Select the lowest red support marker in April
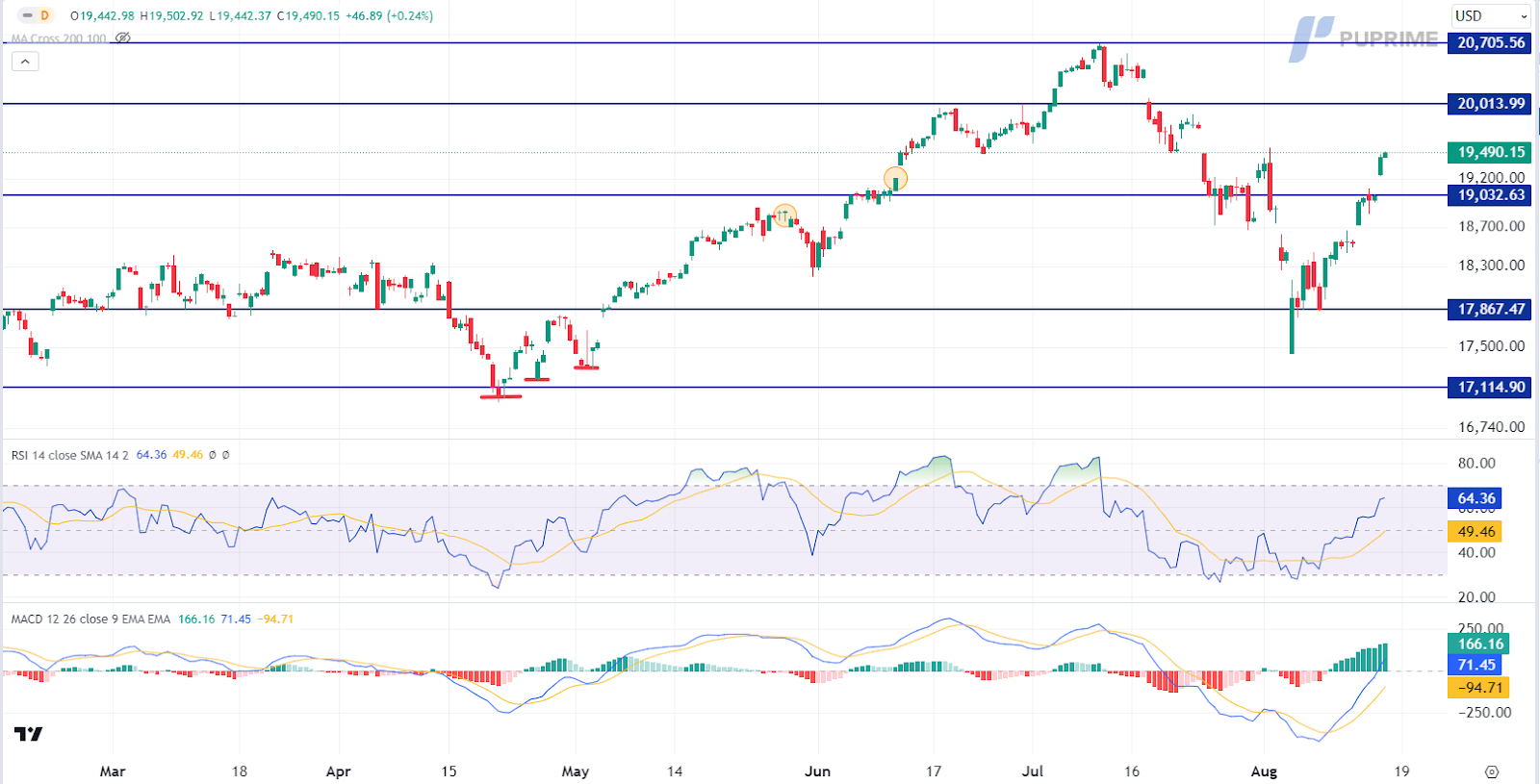 tap(500, 395)
